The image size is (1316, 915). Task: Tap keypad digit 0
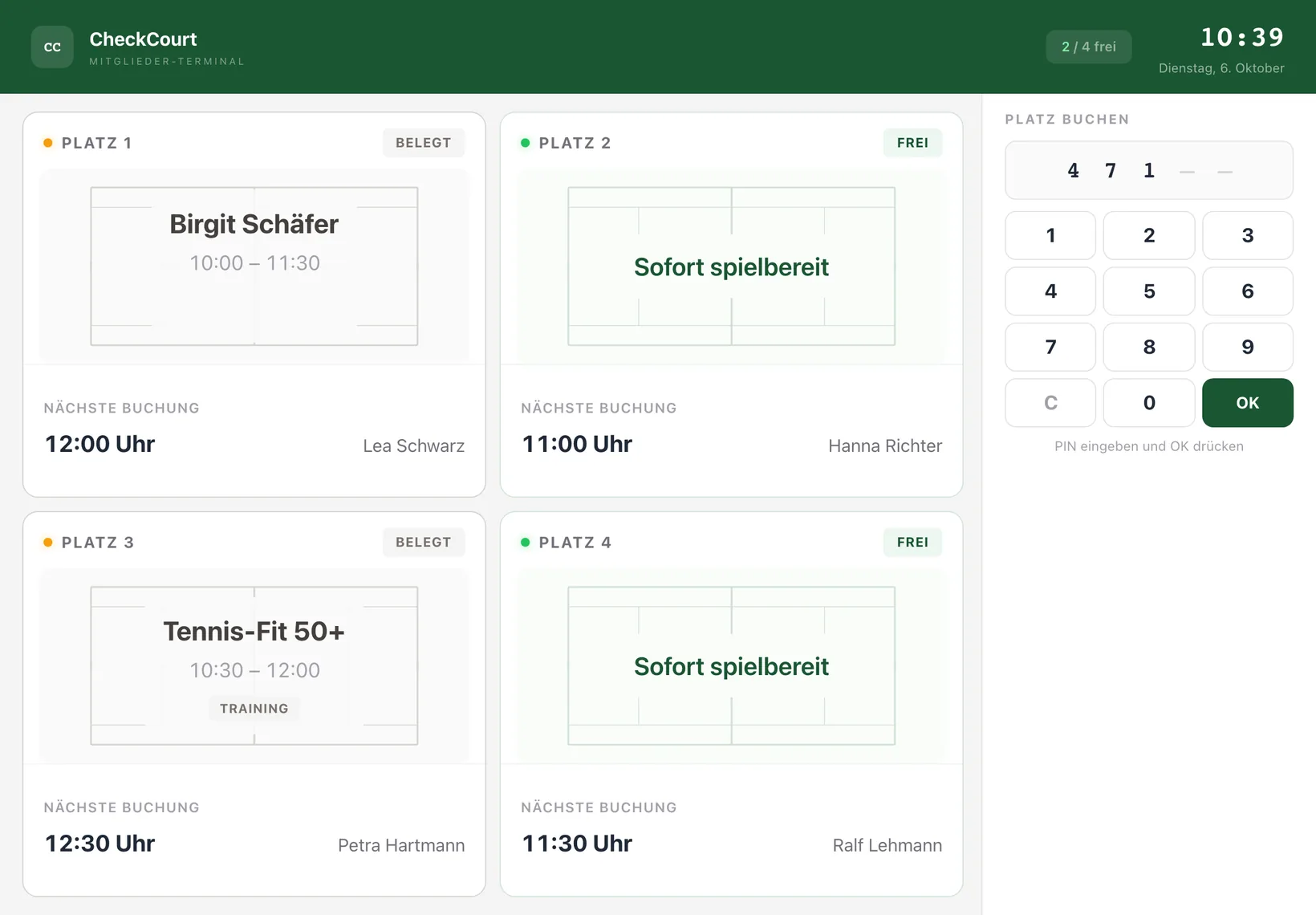pos(1149,403)
